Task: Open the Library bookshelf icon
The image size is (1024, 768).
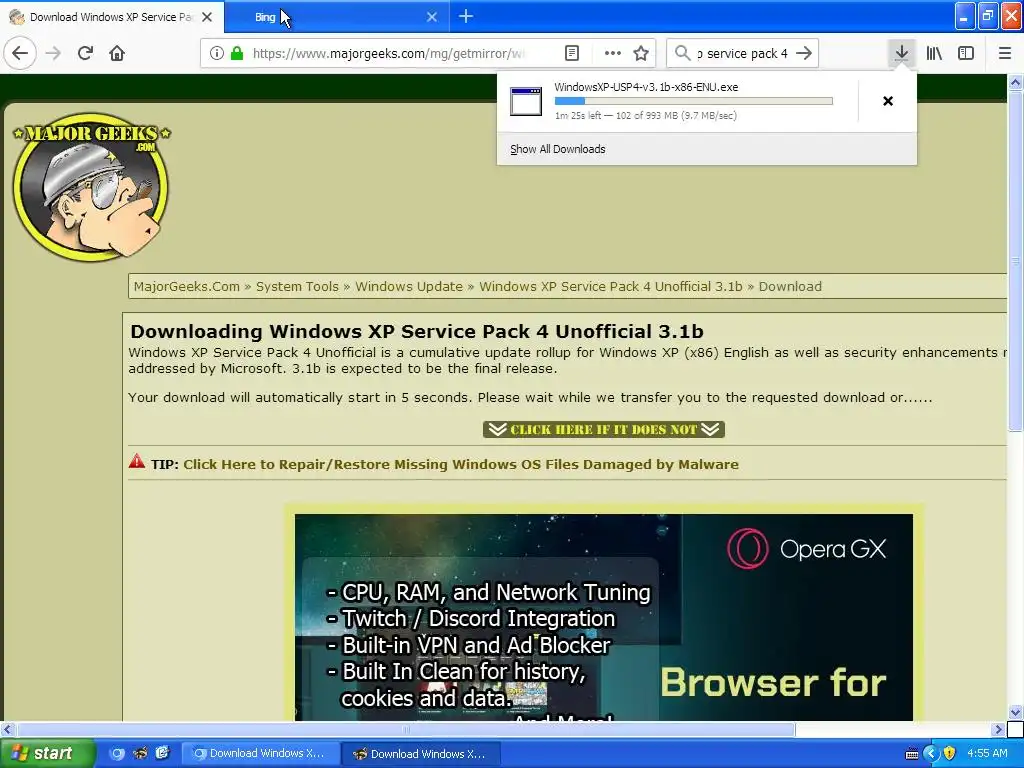Action: (x=934, y=53)
